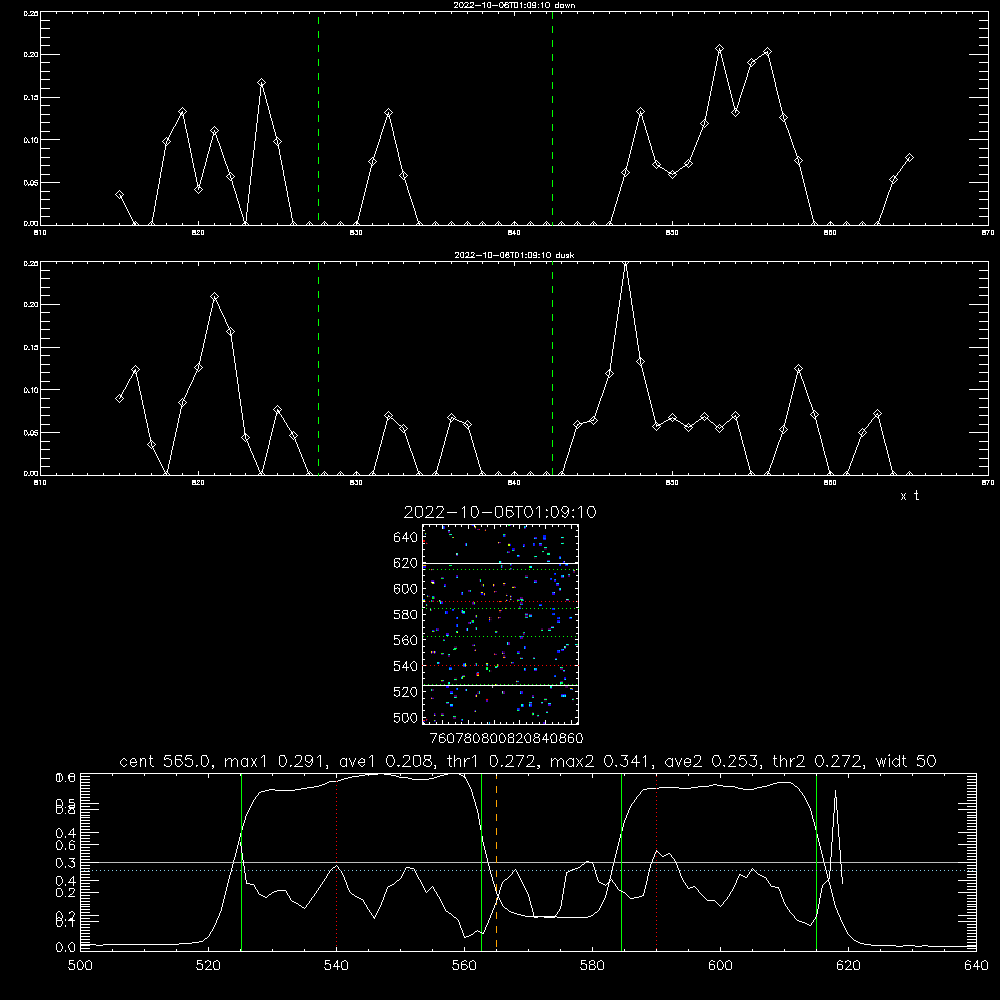
Task: Click the lower white horizontal line in image panel
Action: point(500,685)
